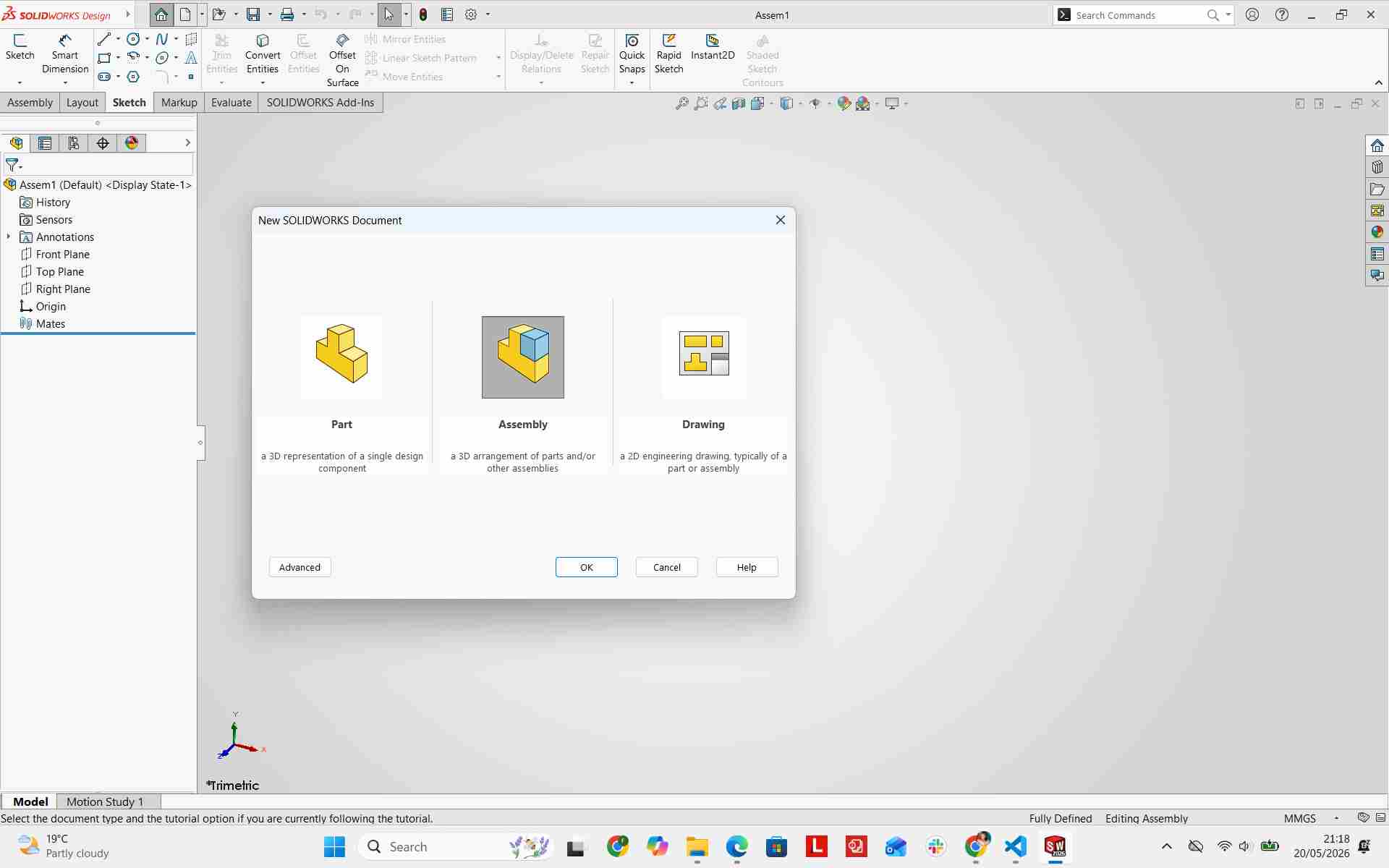
Task: Click the Edit Appearance icon
Action: [x=844, y=103]
